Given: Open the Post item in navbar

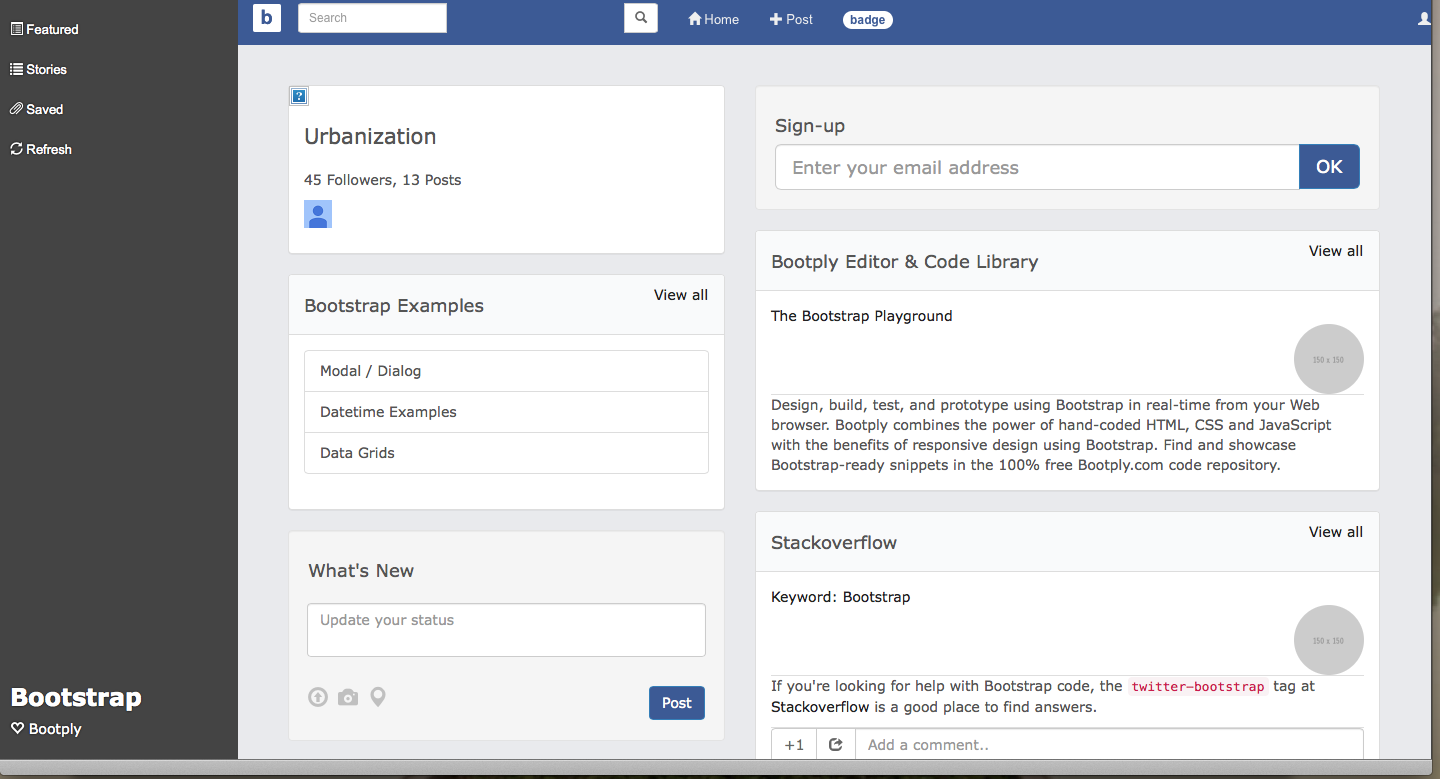Looking at the screenshot, I should pyautogui.click(x=791, y=19).
